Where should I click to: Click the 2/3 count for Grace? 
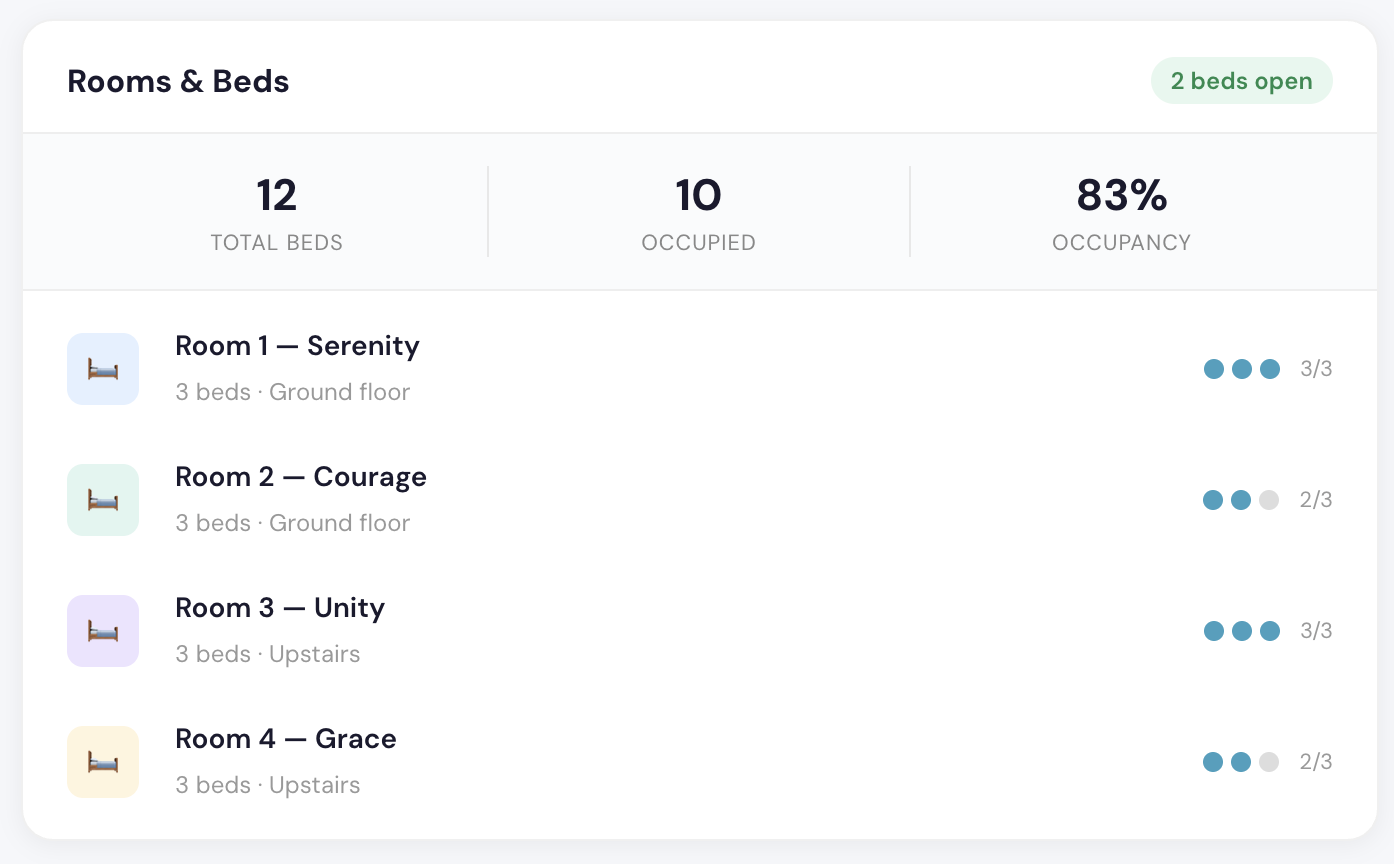click(1316, 762)
